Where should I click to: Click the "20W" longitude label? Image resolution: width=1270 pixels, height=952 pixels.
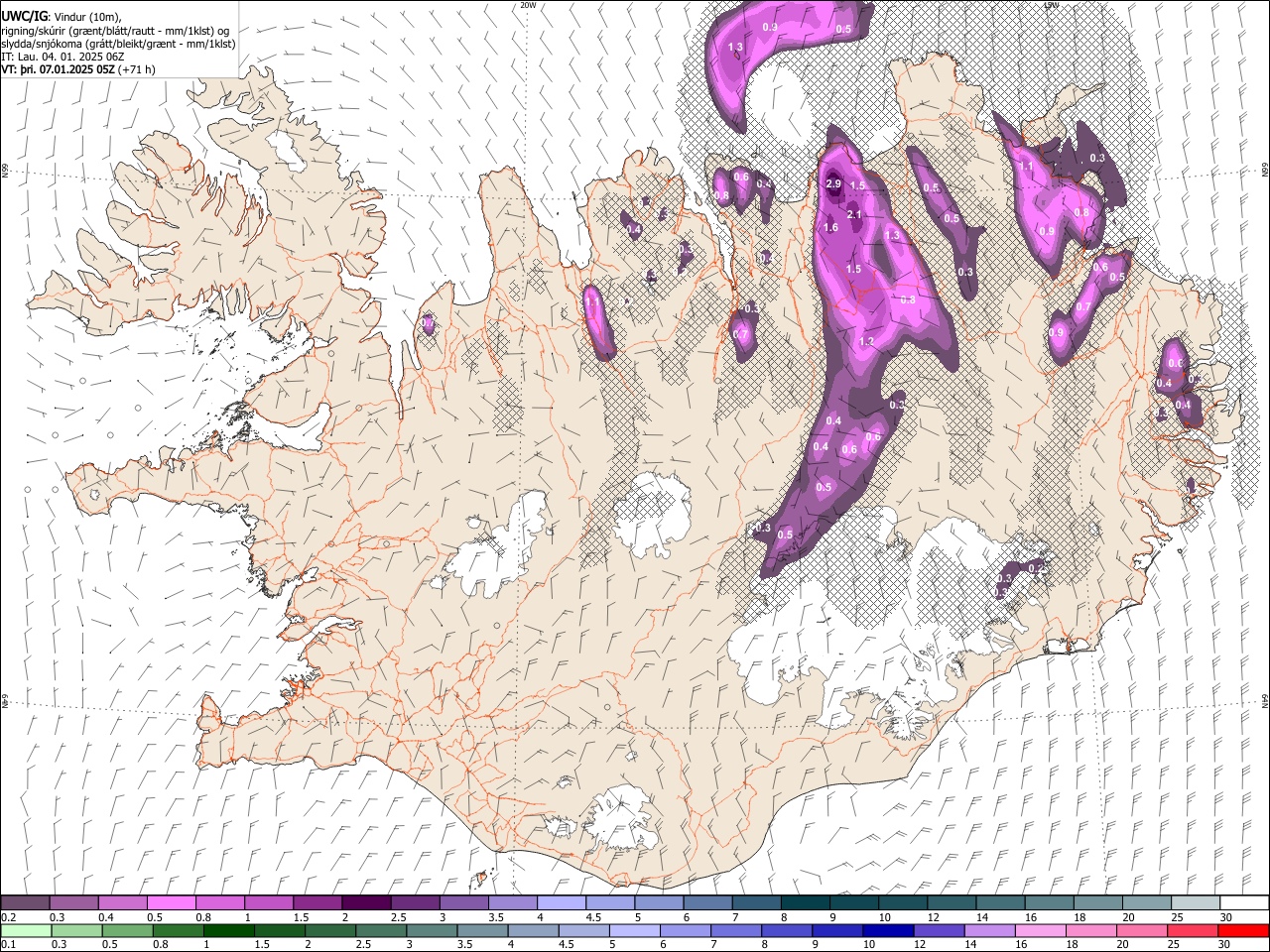(x=528, y=5)
